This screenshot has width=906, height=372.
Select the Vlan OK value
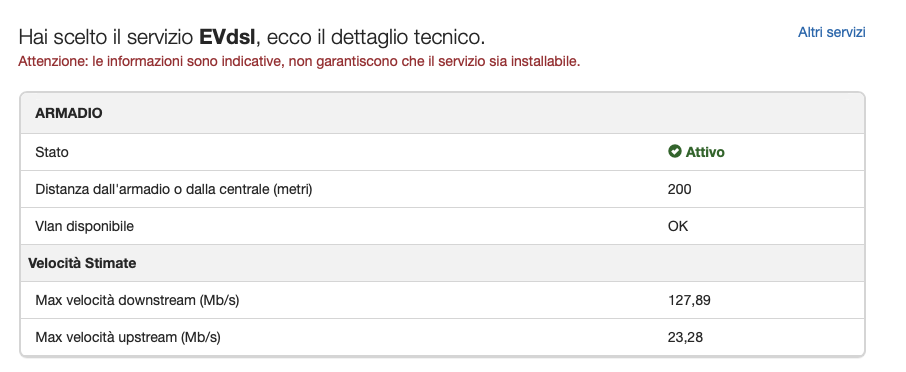tap(678, 226)
